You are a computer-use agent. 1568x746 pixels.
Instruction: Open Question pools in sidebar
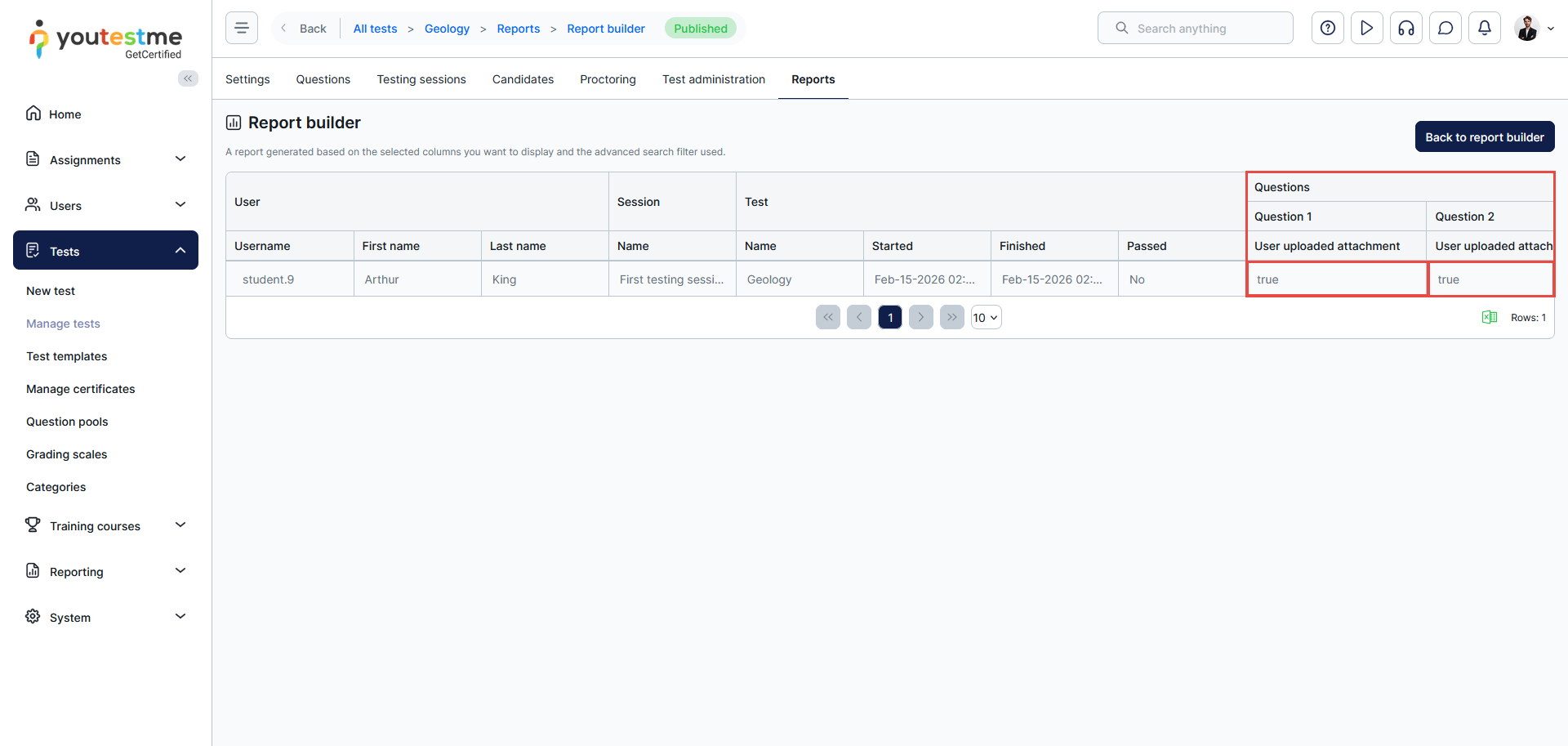click(x=67, y=422)
